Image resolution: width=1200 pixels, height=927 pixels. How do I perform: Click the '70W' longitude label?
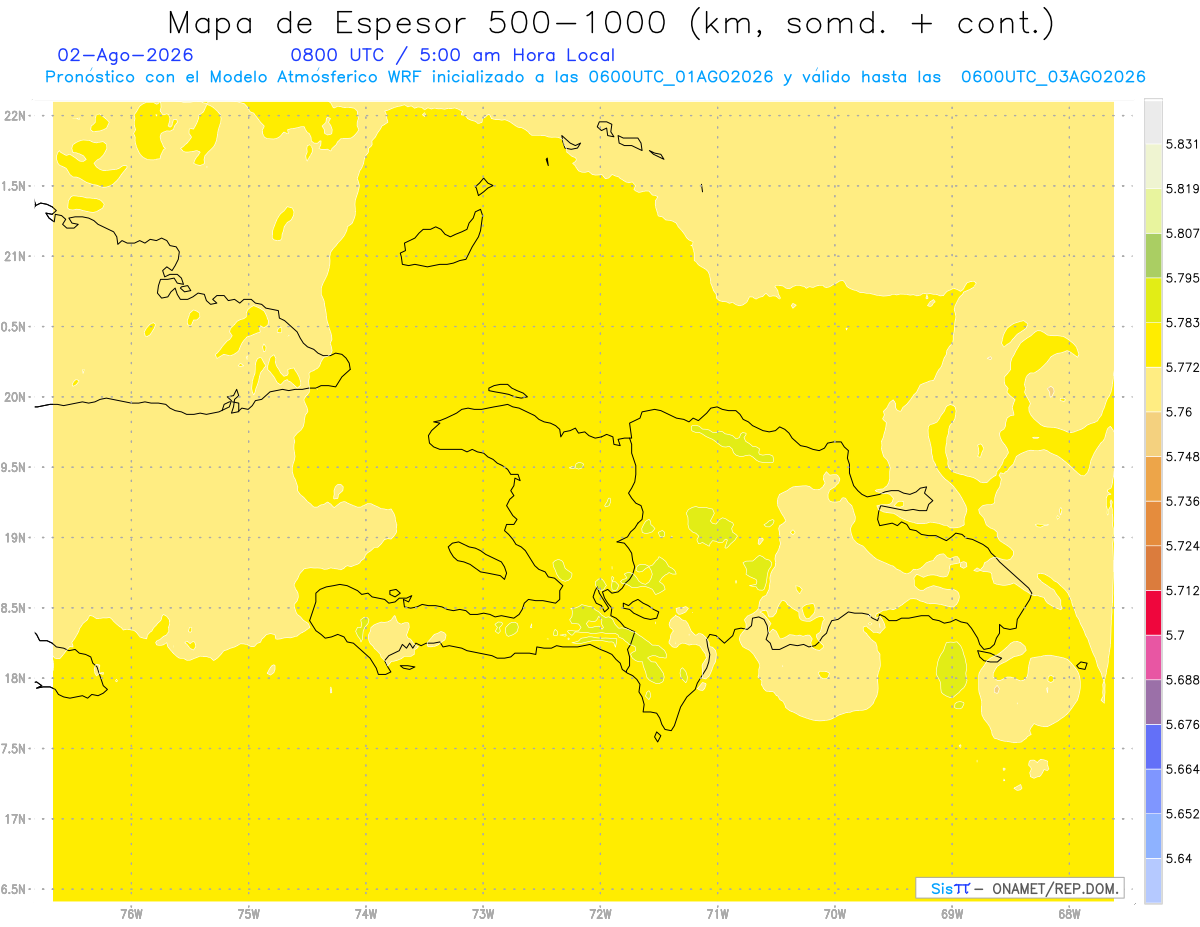click(x=835, y=914)
